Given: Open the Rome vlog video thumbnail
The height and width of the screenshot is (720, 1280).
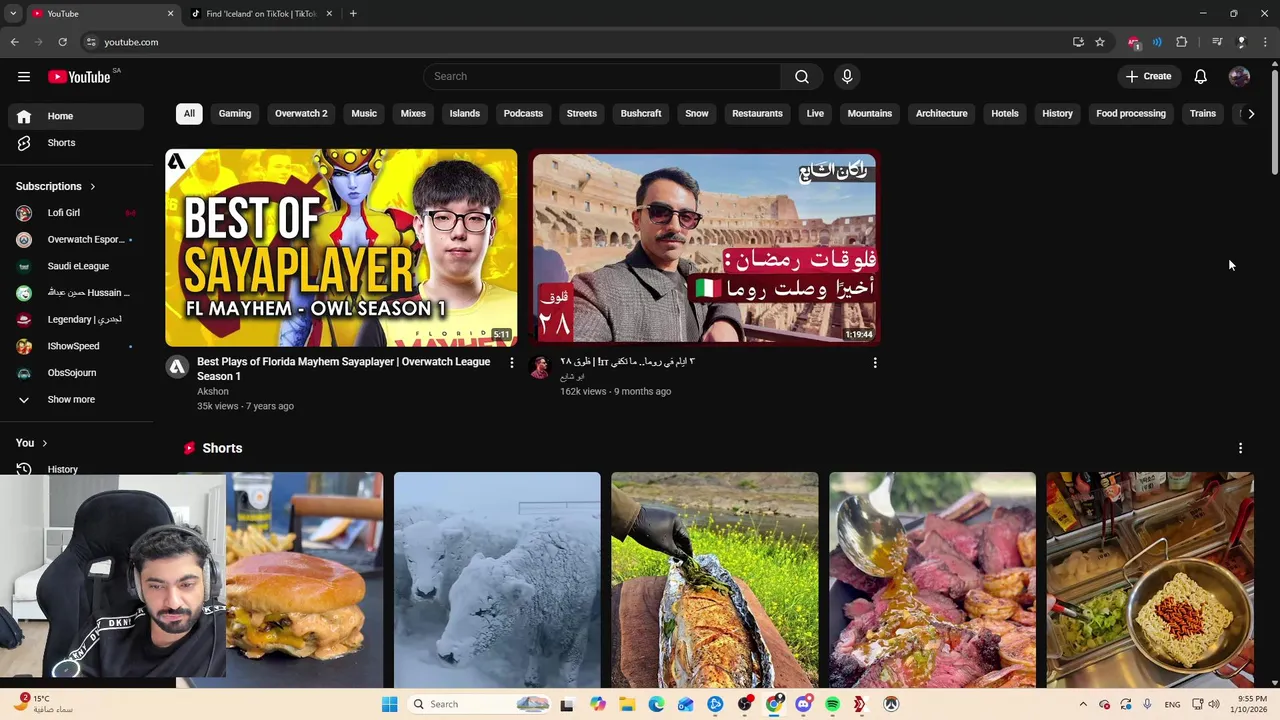Looking at the screenshot, I should pyautogui.click(x=704, y=247).
